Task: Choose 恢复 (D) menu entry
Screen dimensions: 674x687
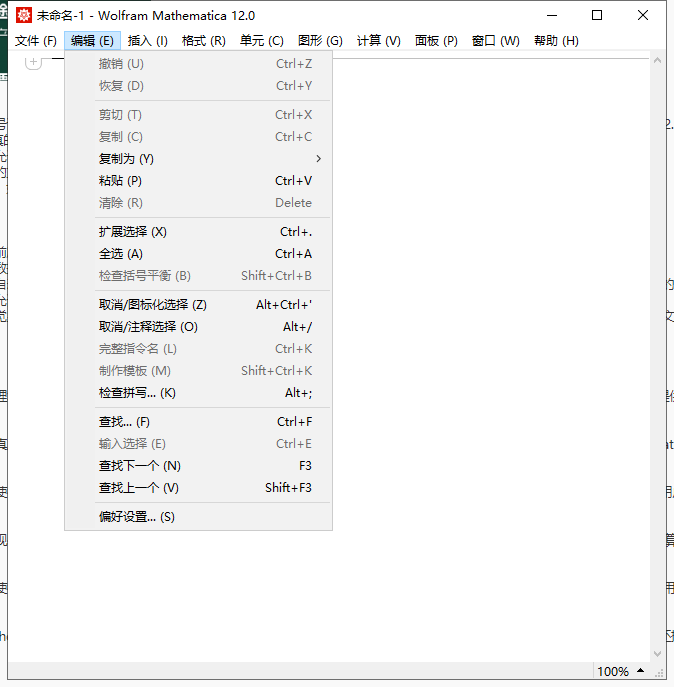Action: [x=199, y=86]
